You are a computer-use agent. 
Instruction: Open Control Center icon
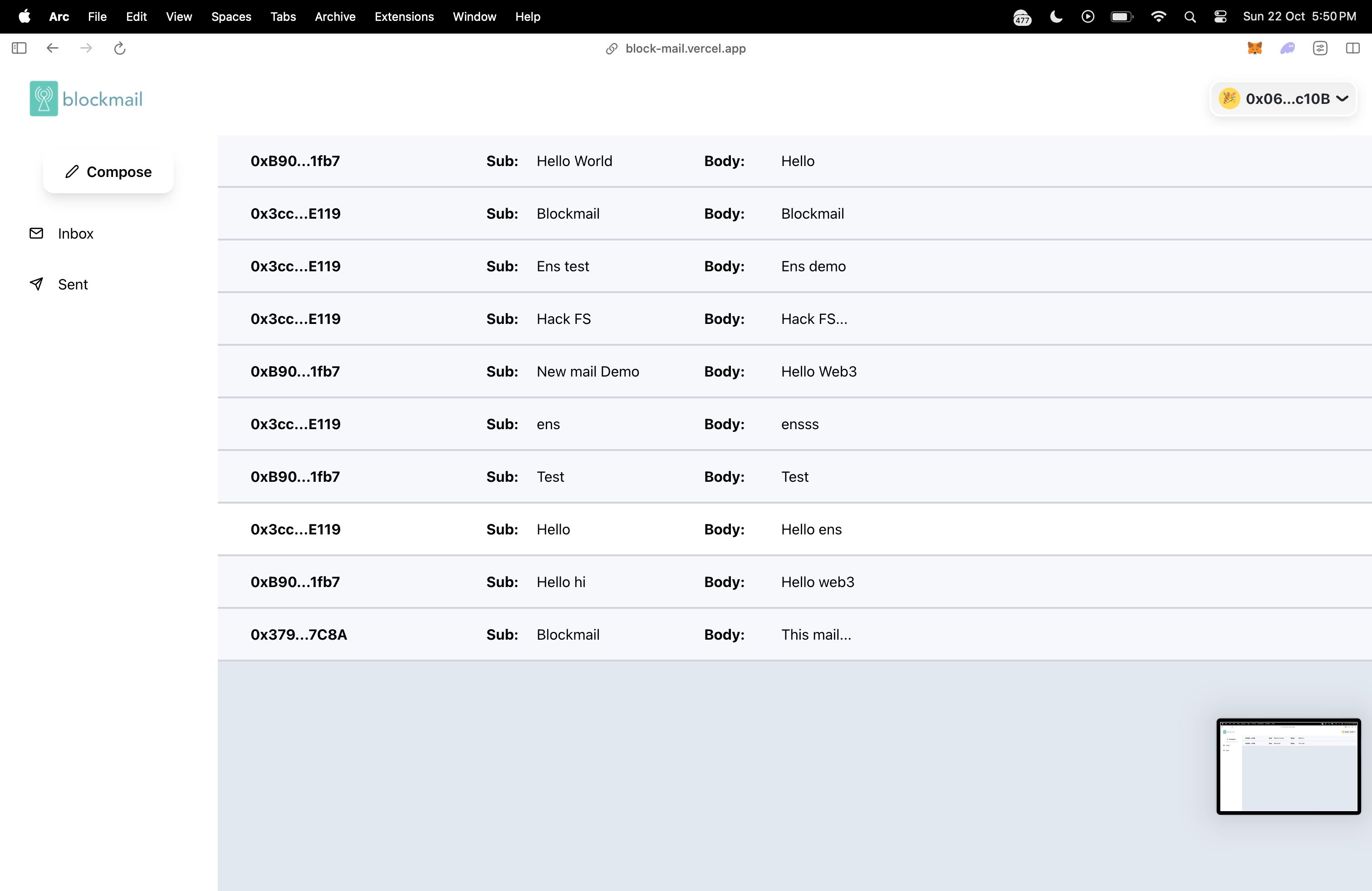tap(1220, 17)
